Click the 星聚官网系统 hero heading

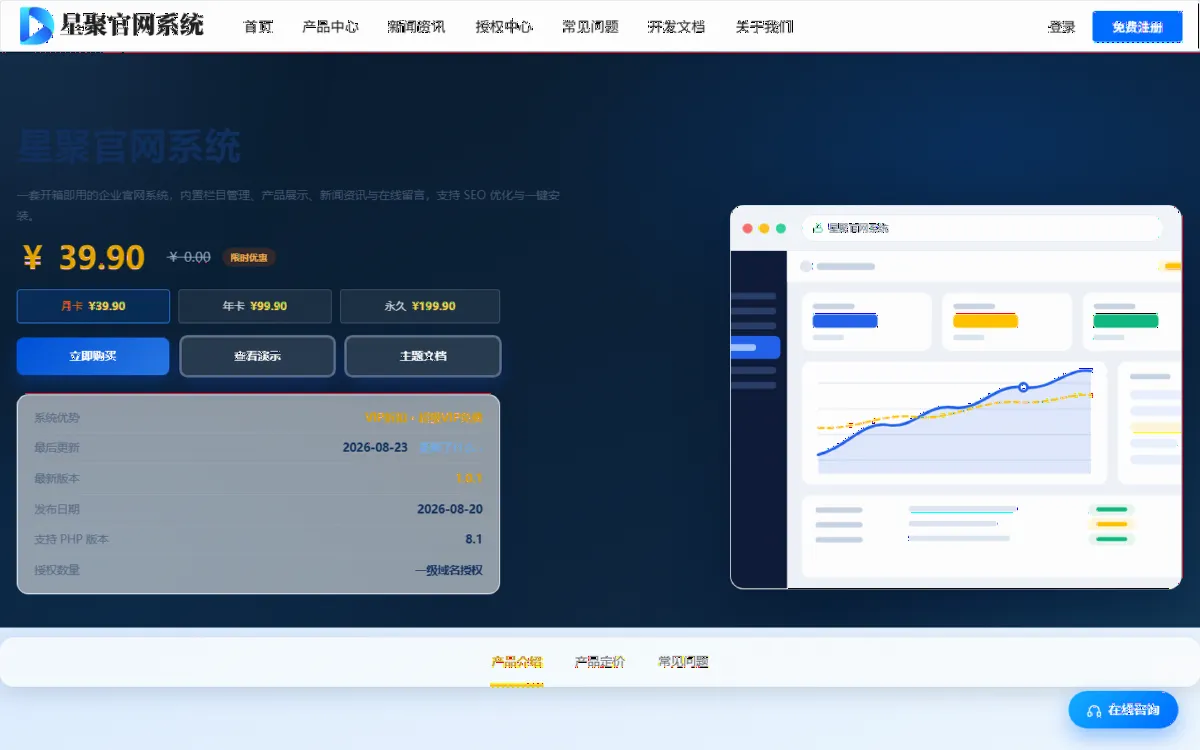tap(129, 147)
